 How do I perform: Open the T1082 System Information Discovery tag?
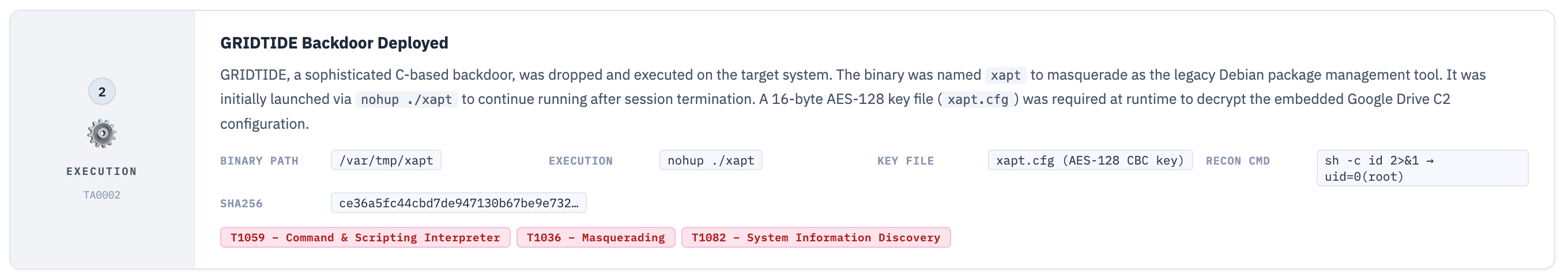click(x=816, y=238)
